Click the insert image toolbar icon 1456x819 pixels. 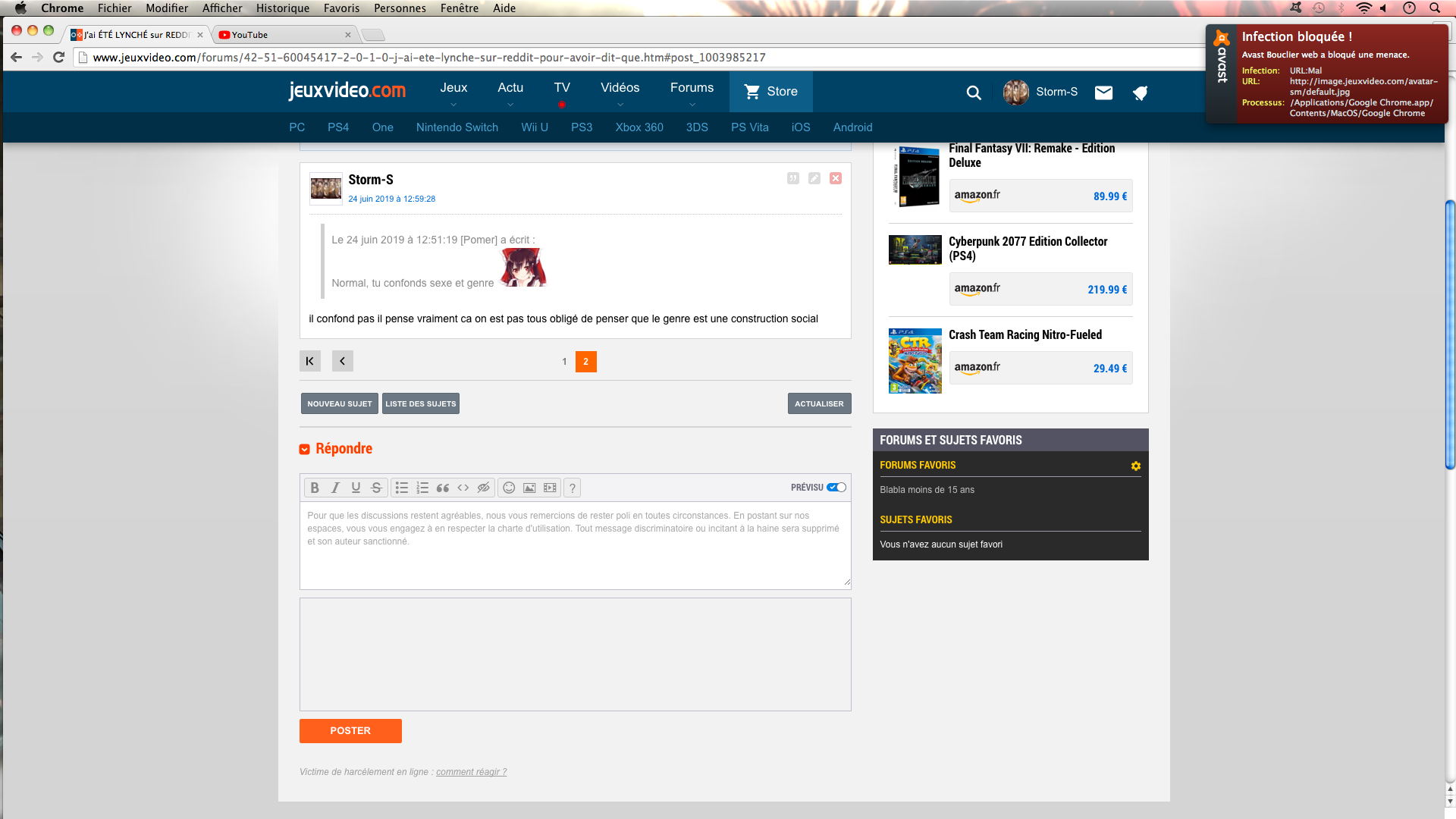[x=529, y=488]
